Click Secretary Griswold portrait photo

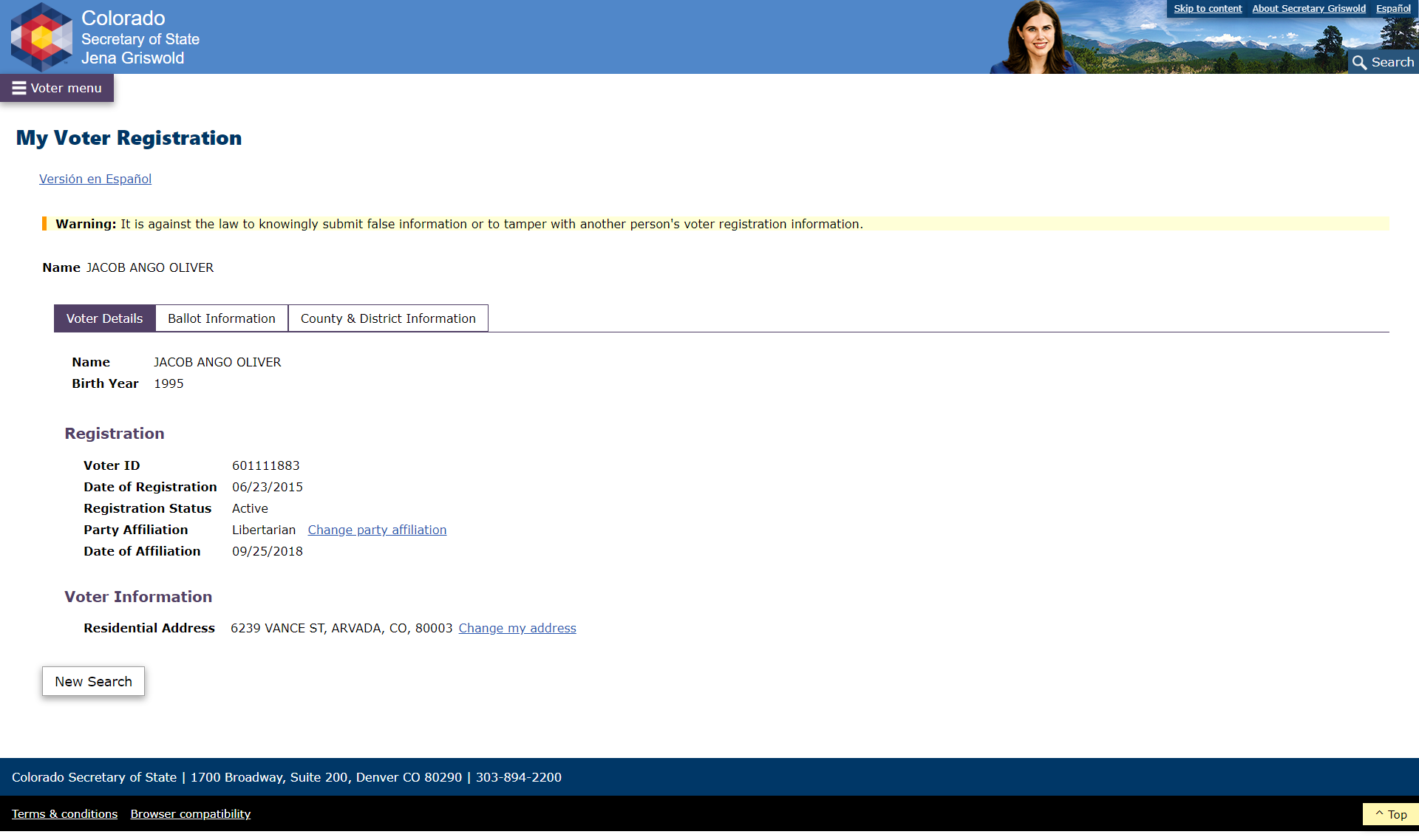(x=1038, y=37)
